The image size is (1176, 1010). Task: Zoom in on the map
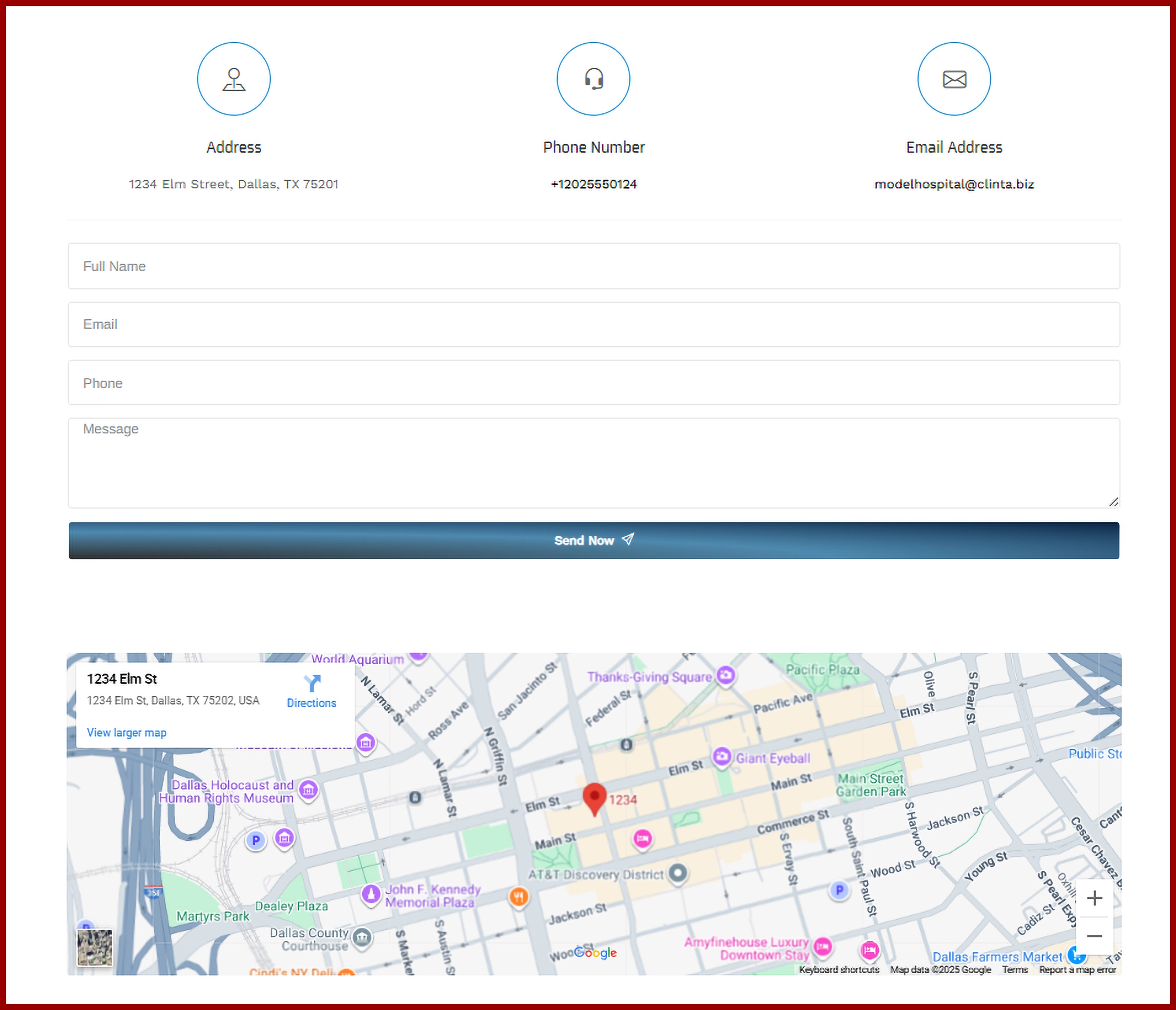pos(1094,898)
